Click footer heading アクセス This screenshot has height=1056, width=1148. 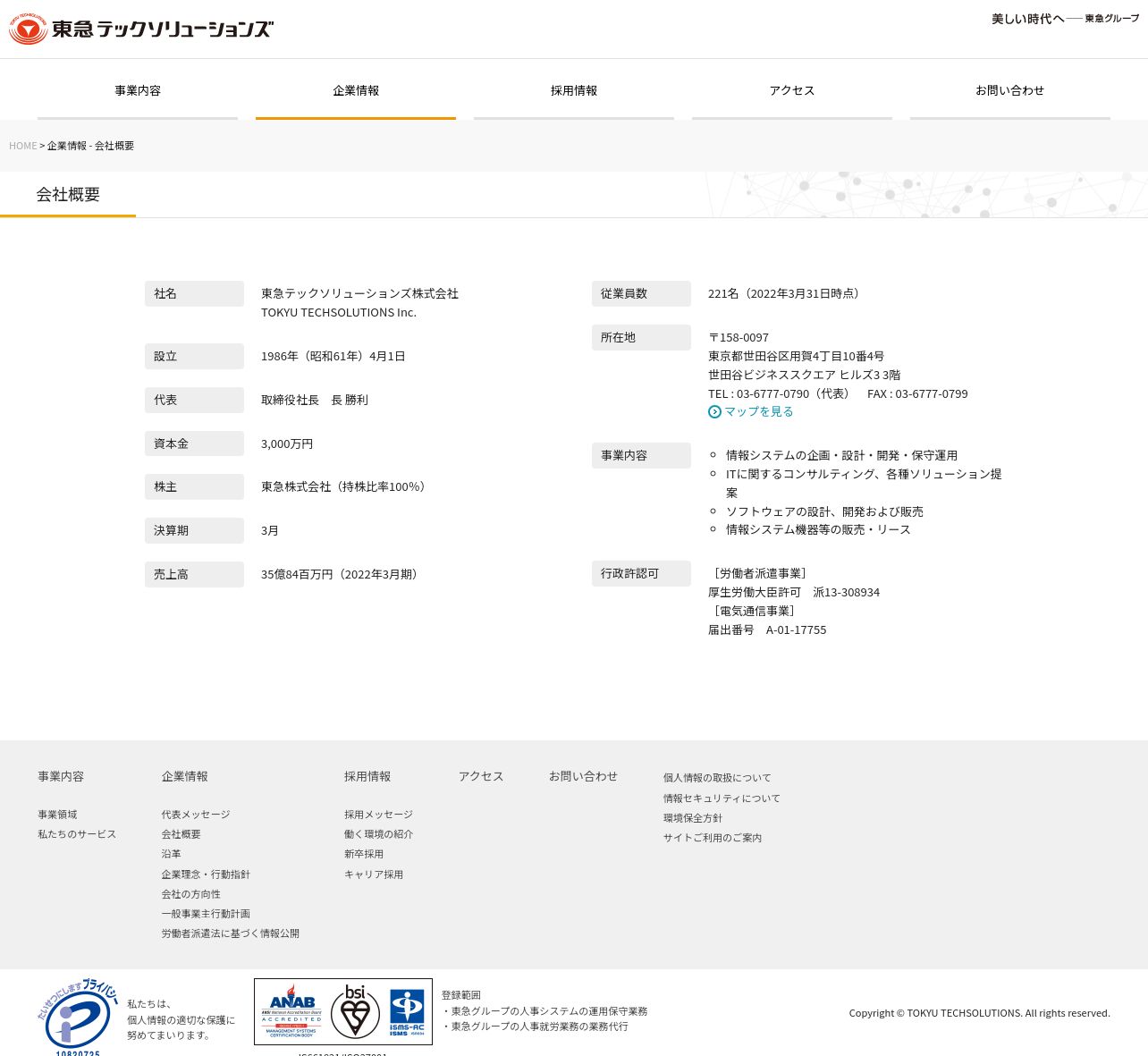481,777
